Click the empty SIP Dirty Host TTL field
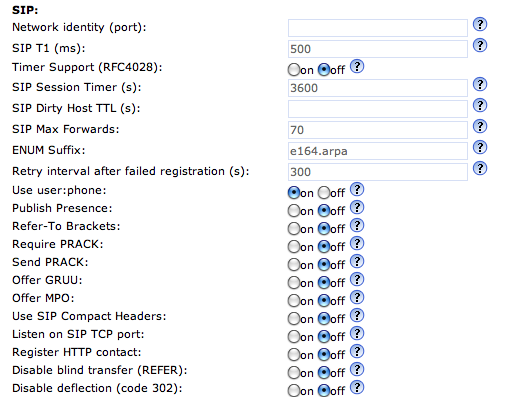Viewport: 529px width, 397px height. 378,109
